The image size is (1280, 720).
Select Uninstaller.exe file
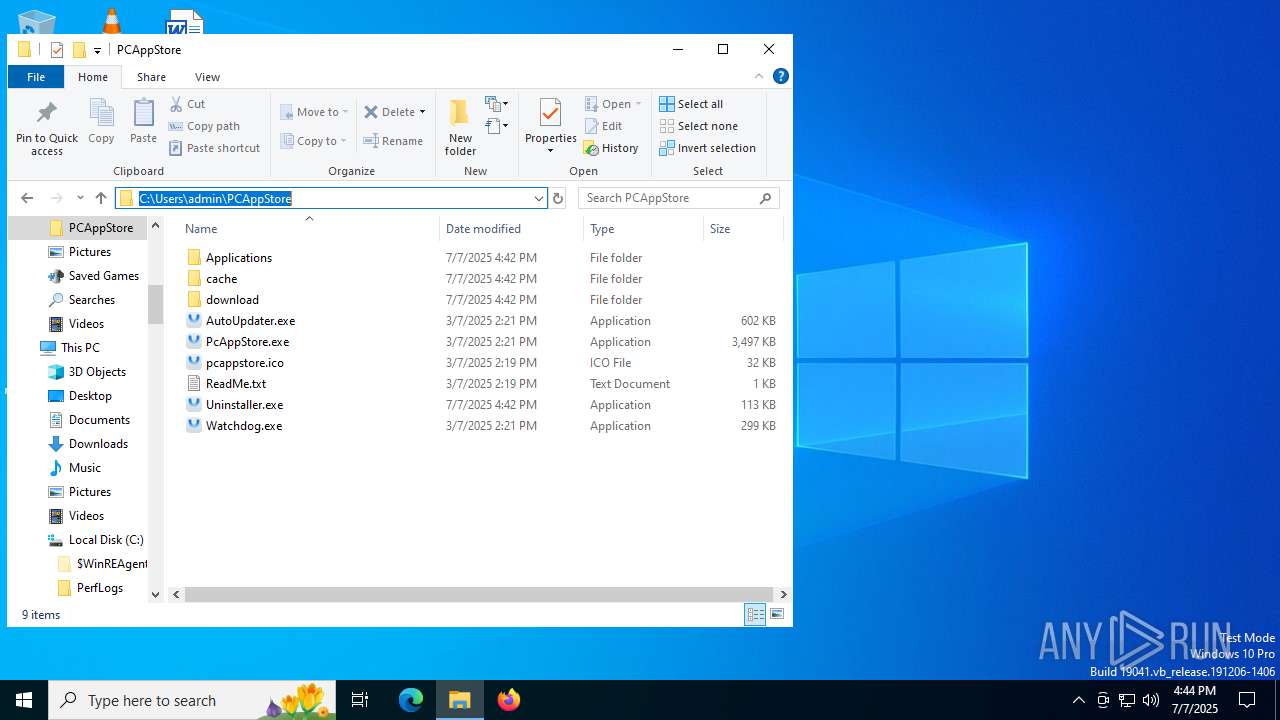coord(244,405)
